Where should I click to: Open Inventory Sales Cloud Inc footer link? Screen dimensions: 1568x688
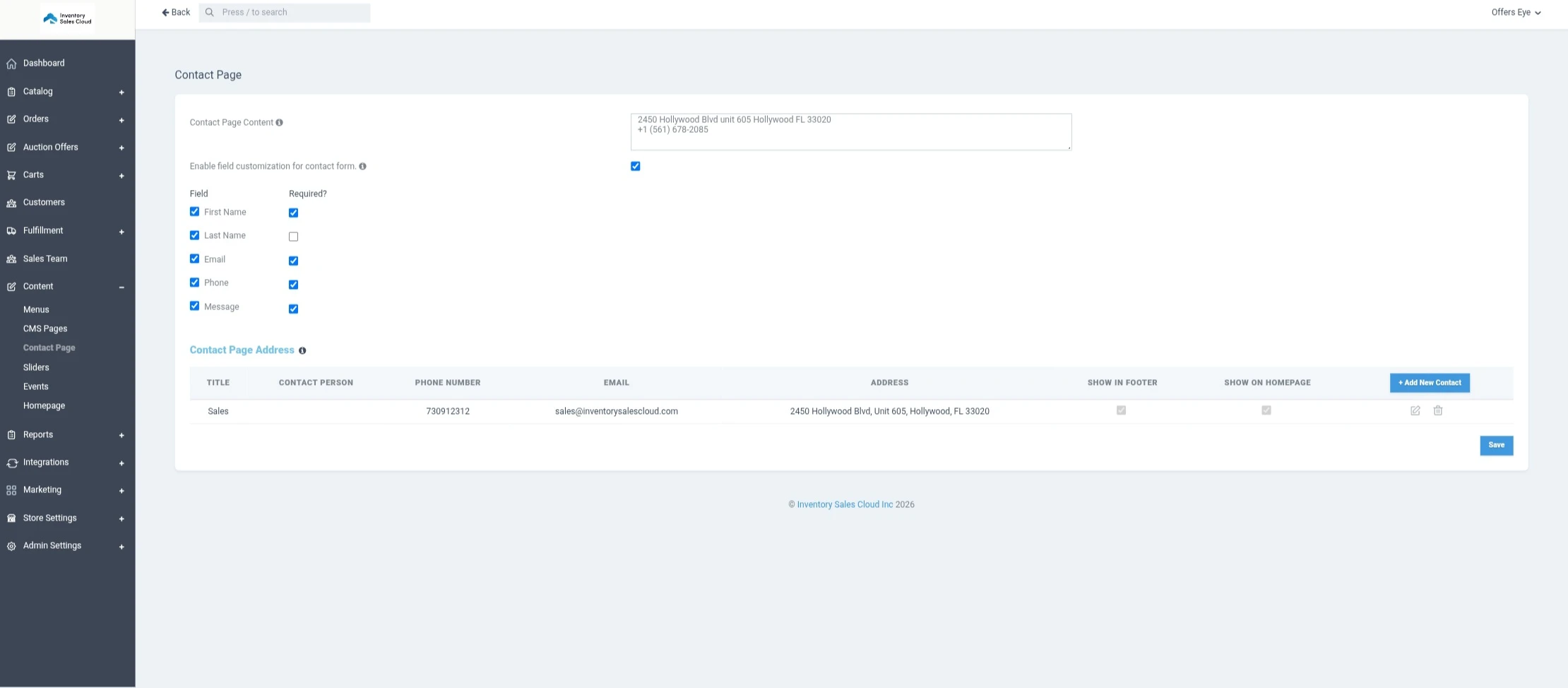845,504
